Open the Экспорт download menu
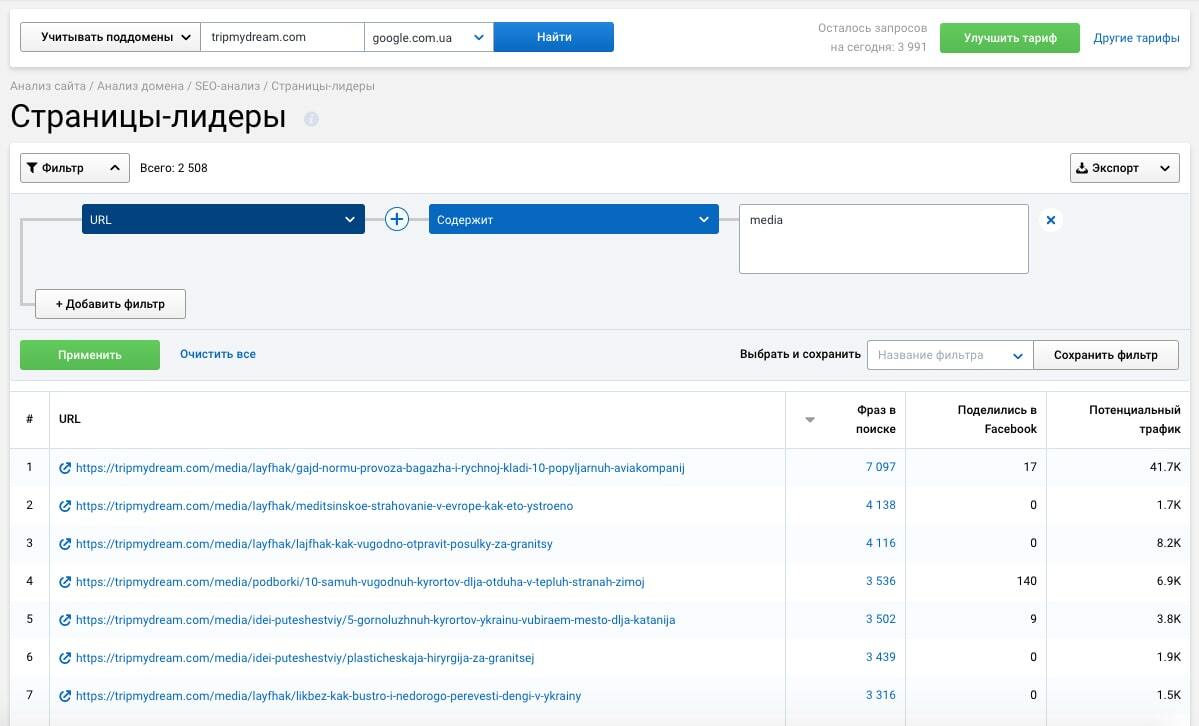Image resolution: width=1199 pixels, height=726 pixels. 1124,168
